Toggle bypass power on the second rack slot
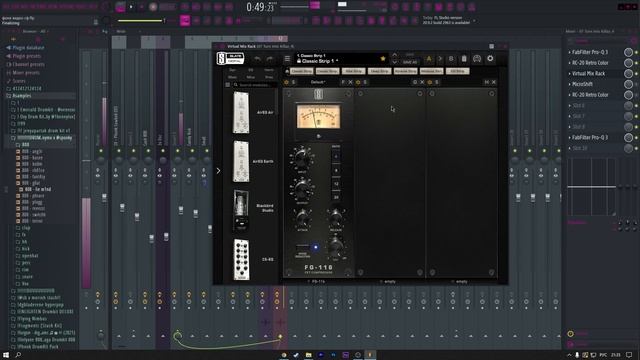Viewport: 640px width, 360px height. click(x=358, y=82)
